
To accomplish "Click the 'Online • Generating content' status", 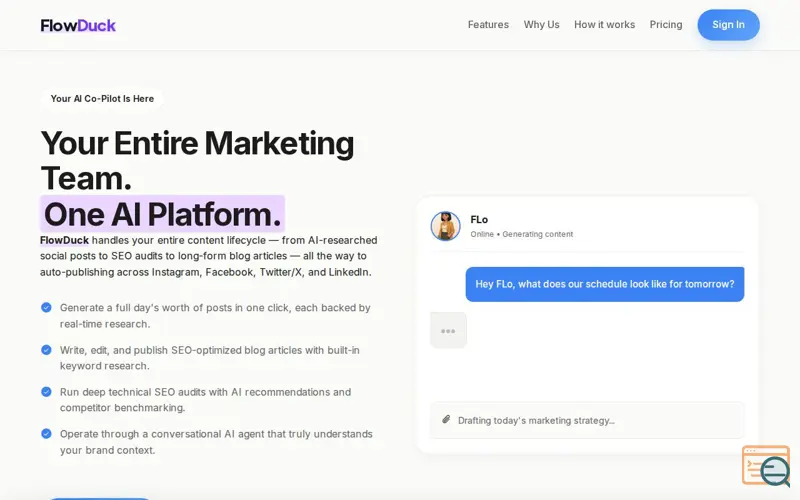I will tap(521, 234).
